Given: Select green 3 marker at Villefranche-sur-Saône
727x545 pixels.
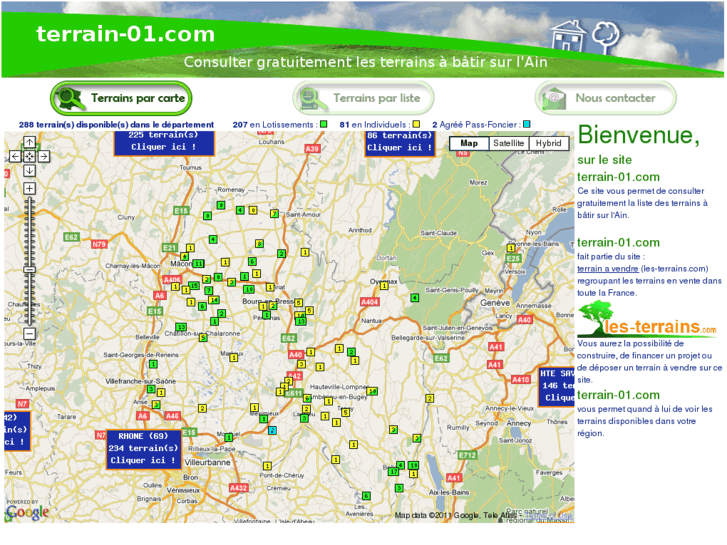Looking at the screenshot, I should pos(151,389).
